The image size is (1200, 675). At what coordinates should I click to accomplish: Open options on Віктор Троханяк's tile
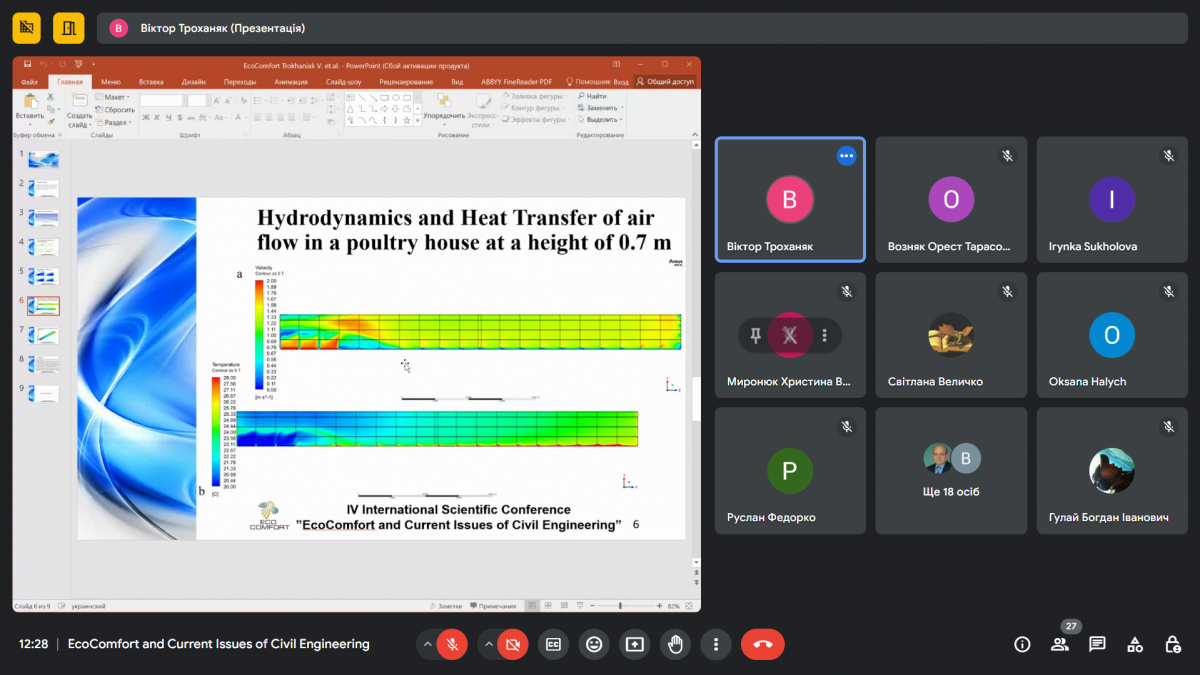[x=846, y=156]
